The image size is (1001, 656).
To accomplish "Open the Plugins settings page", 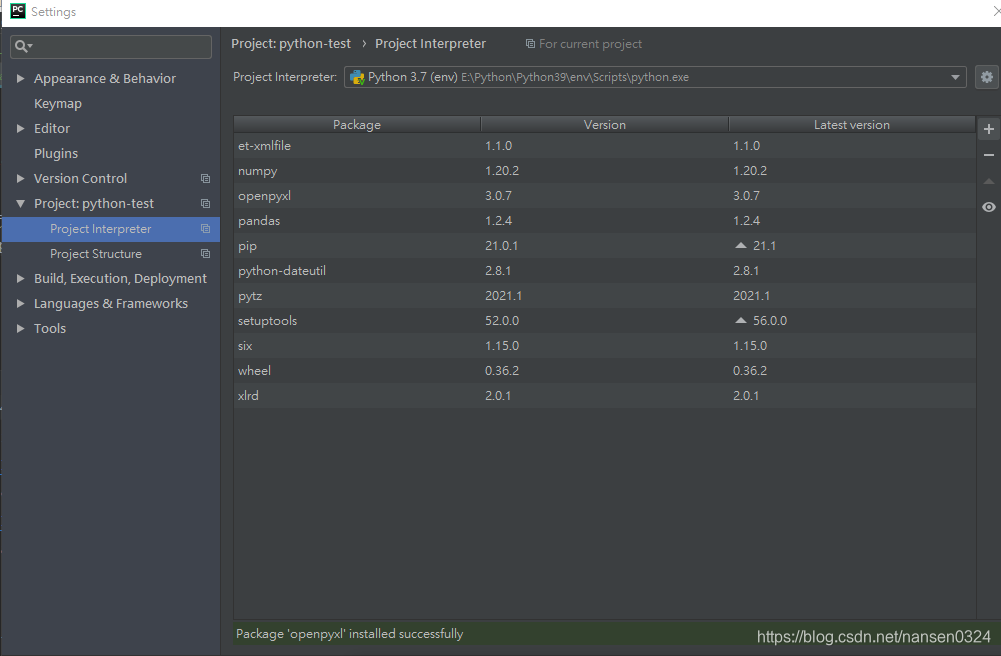I will click(56, 154).
